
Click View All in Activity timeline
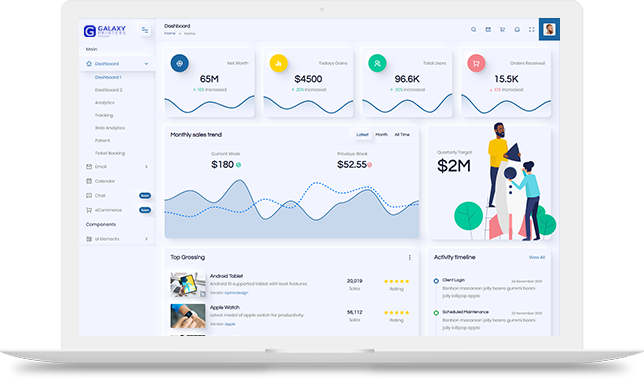(x=537, y=258)
